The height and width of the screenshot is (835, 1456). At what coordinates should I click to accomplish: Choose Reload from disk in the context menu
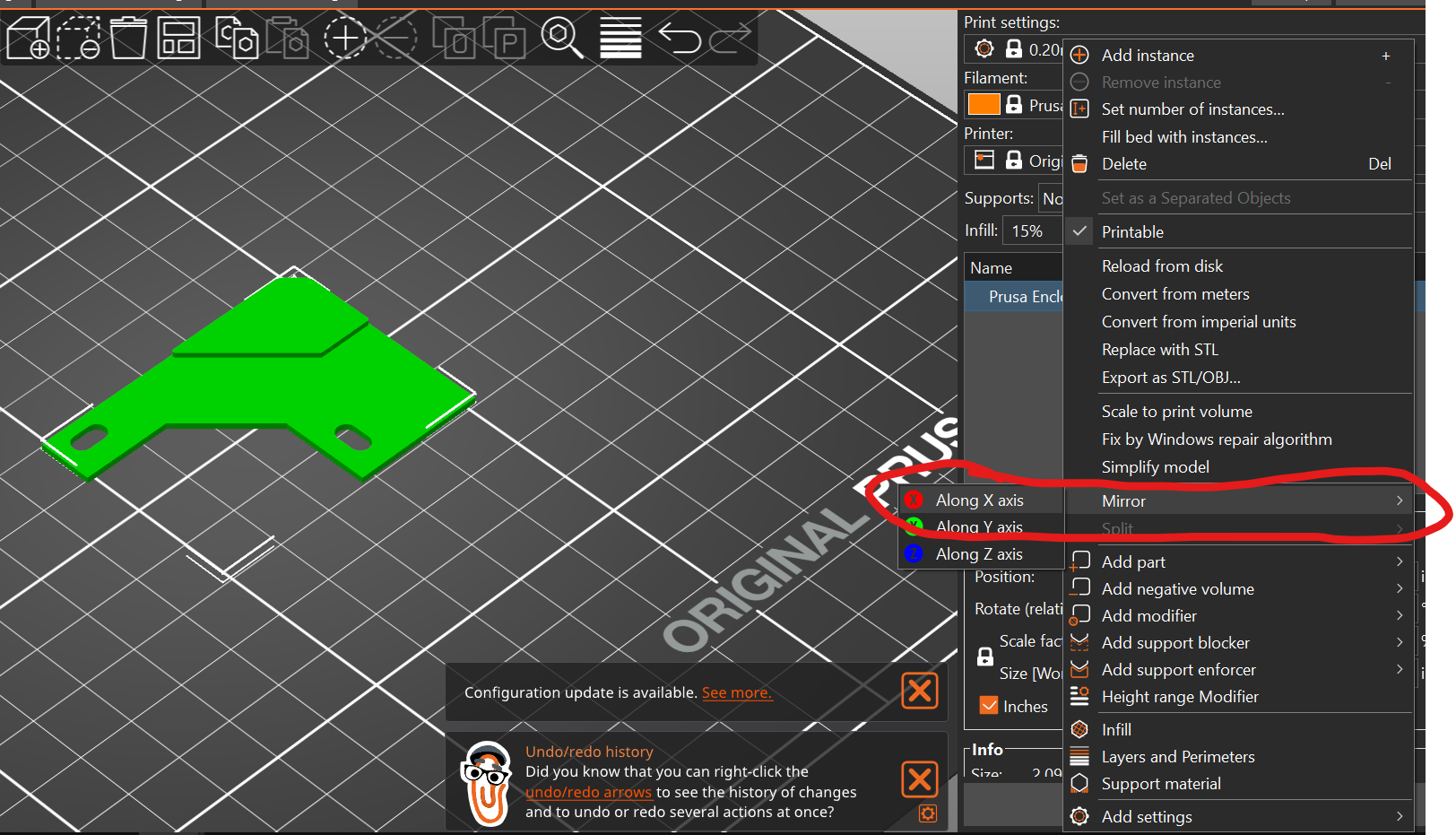coord(1162,265)
